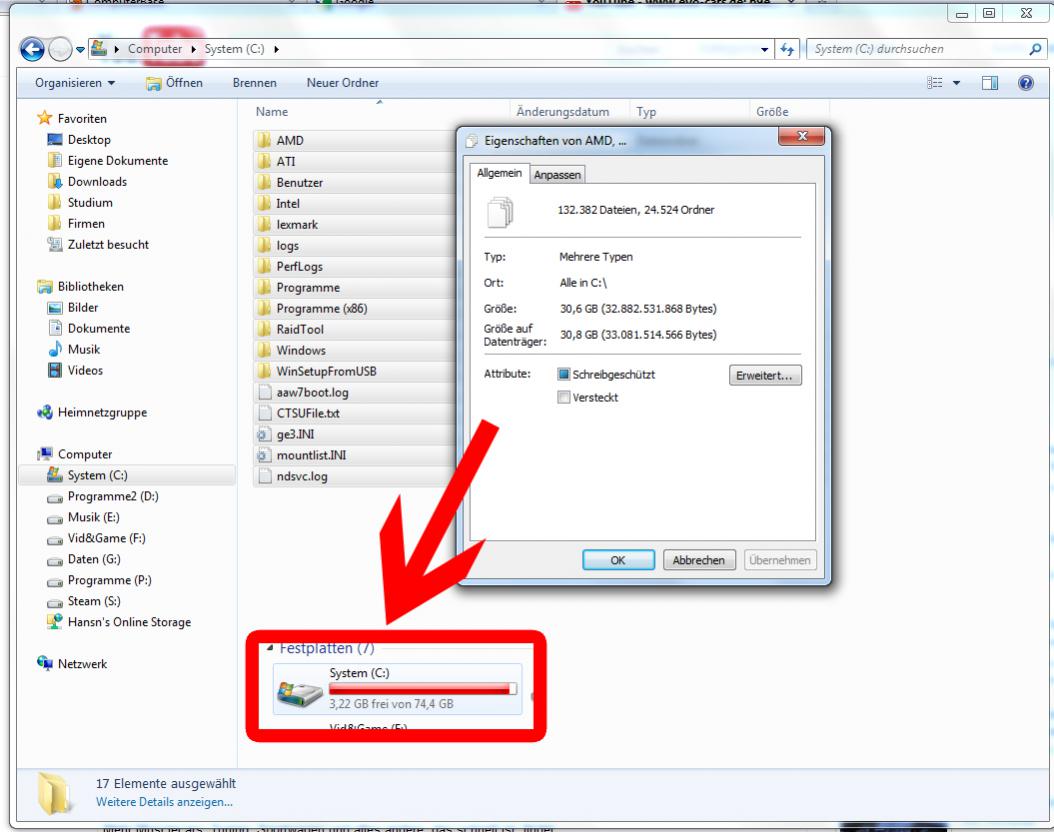This screenshot has height=832, width=1054.
Task: Change view with the view mode icon
Action: [934, 83]
